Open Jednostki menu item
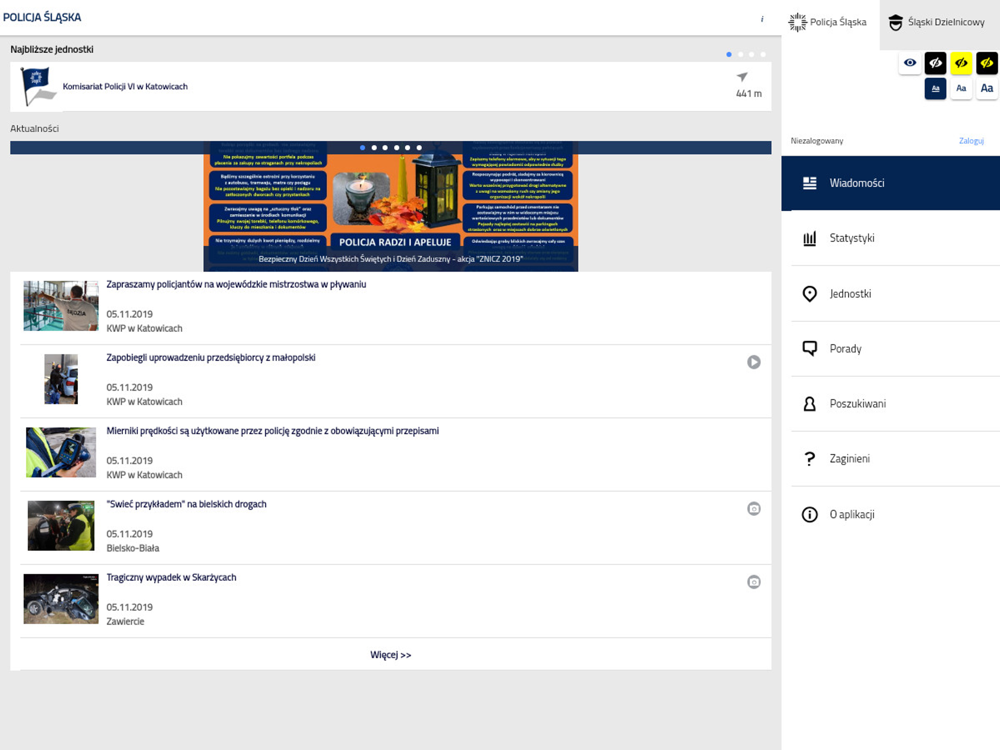 [x=890, y=293]
